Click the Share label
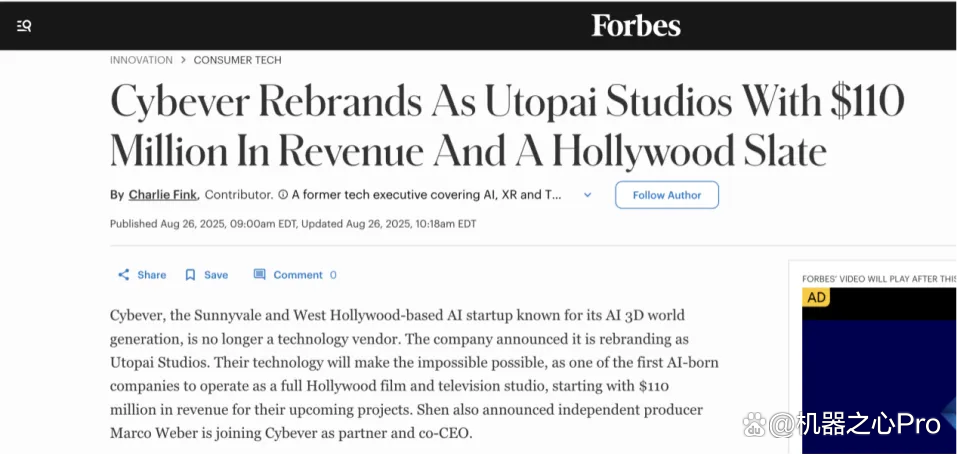Viewport: 960px width, 457px height. [x=152, y=274]
